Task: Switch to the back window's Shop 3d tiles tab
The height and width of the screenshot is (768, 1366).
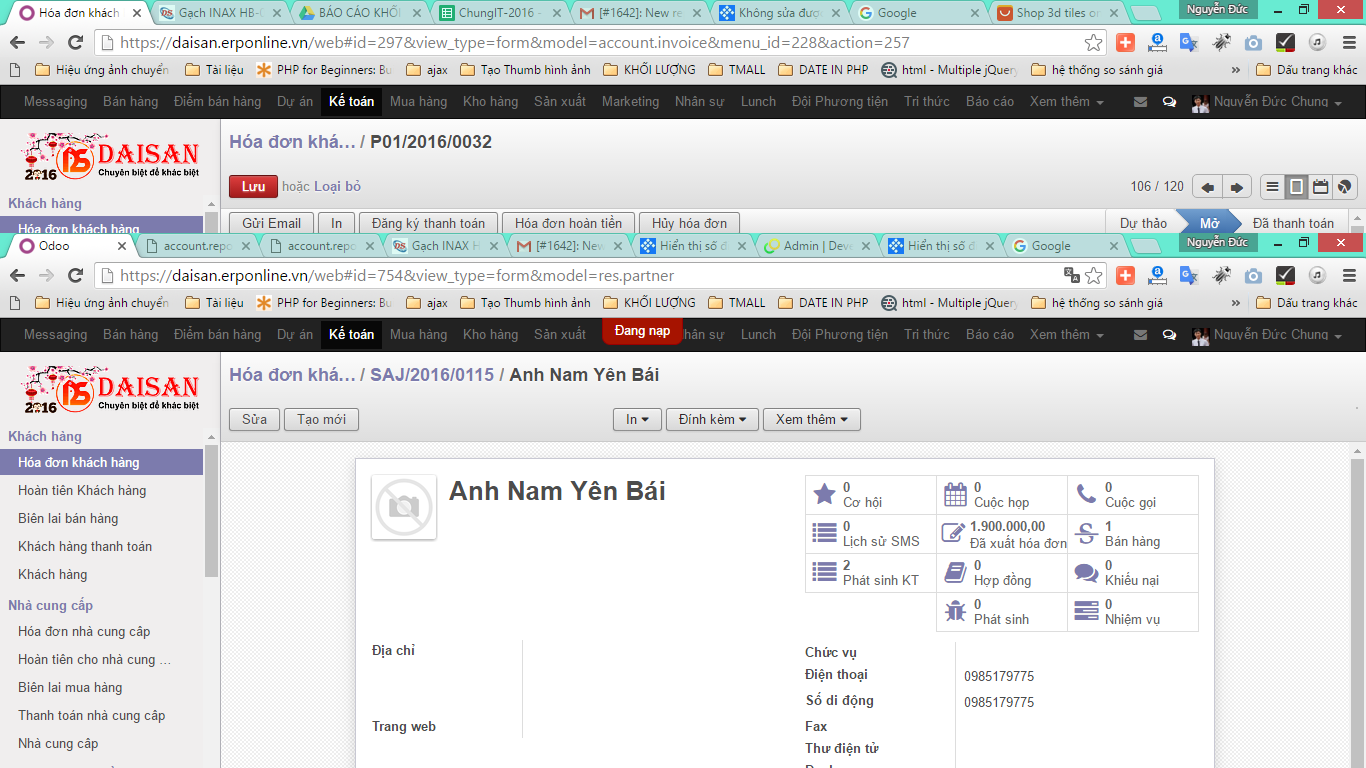Action: click(1058, 13)
